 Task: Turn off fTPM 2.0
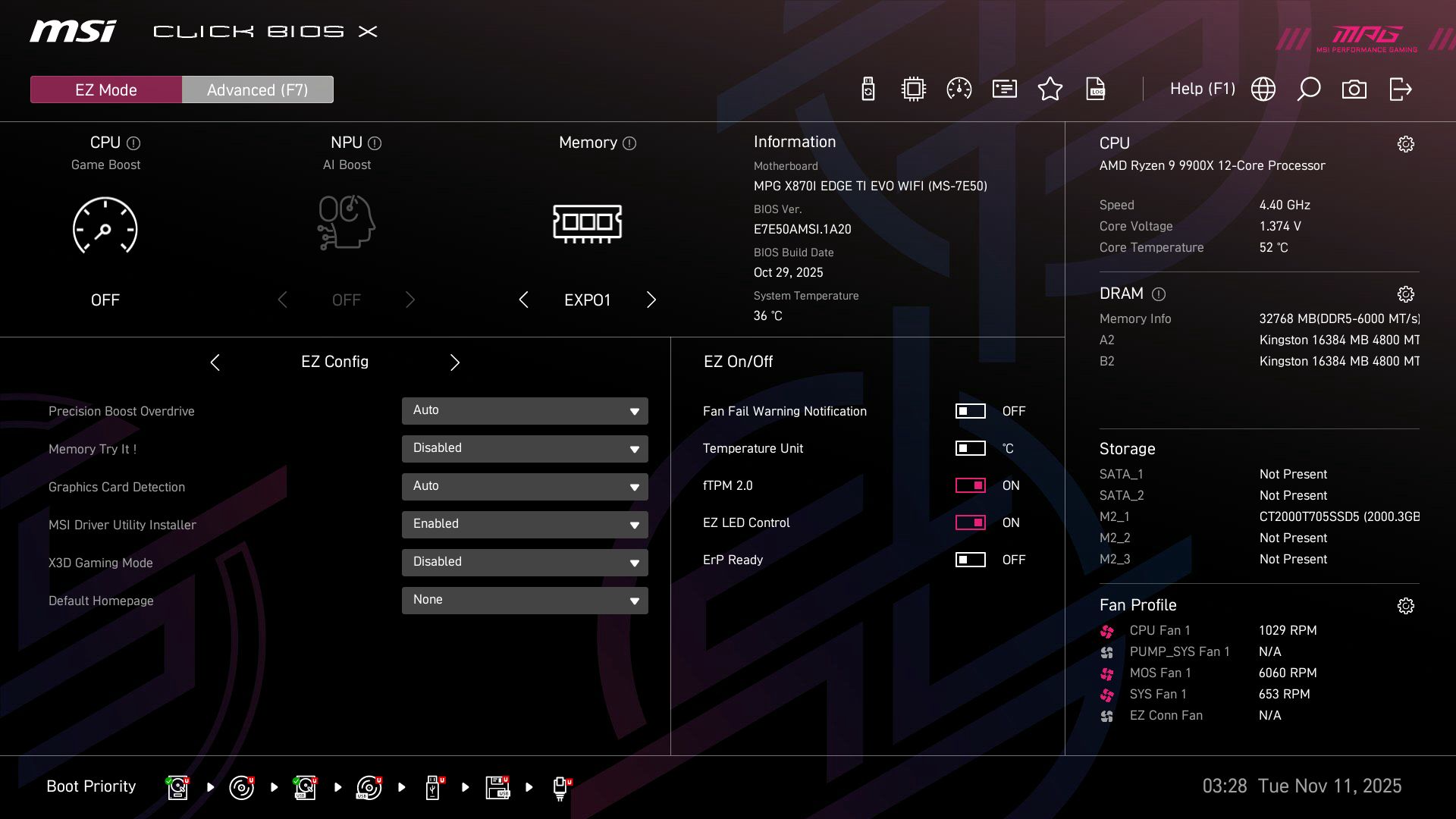pos(970,485)
